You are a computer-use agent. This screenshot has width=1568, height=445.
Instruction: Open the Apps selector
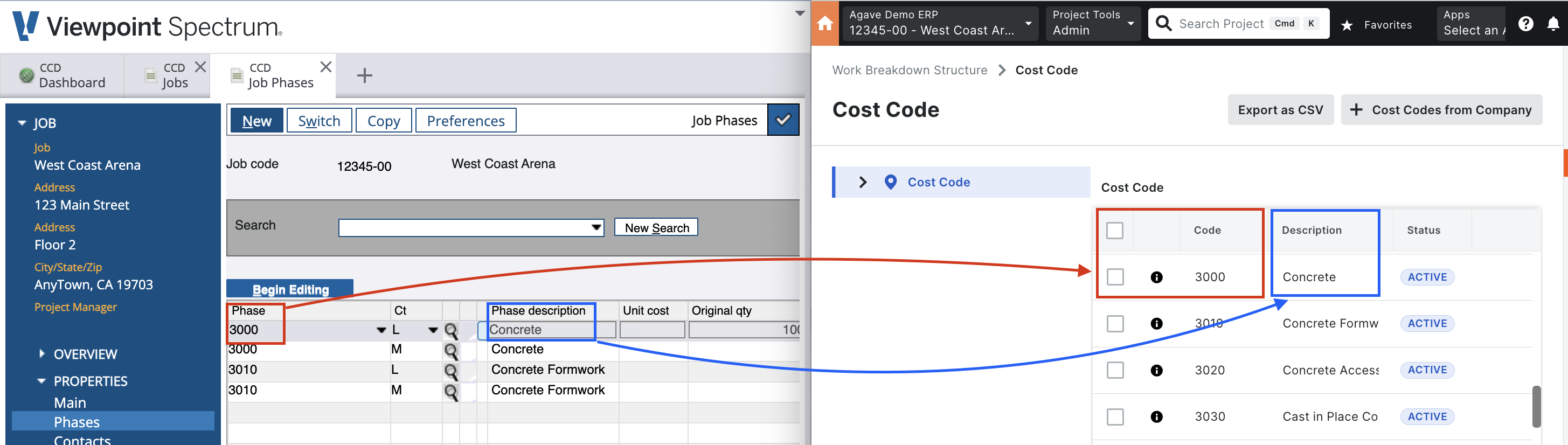pos(1470,24)
